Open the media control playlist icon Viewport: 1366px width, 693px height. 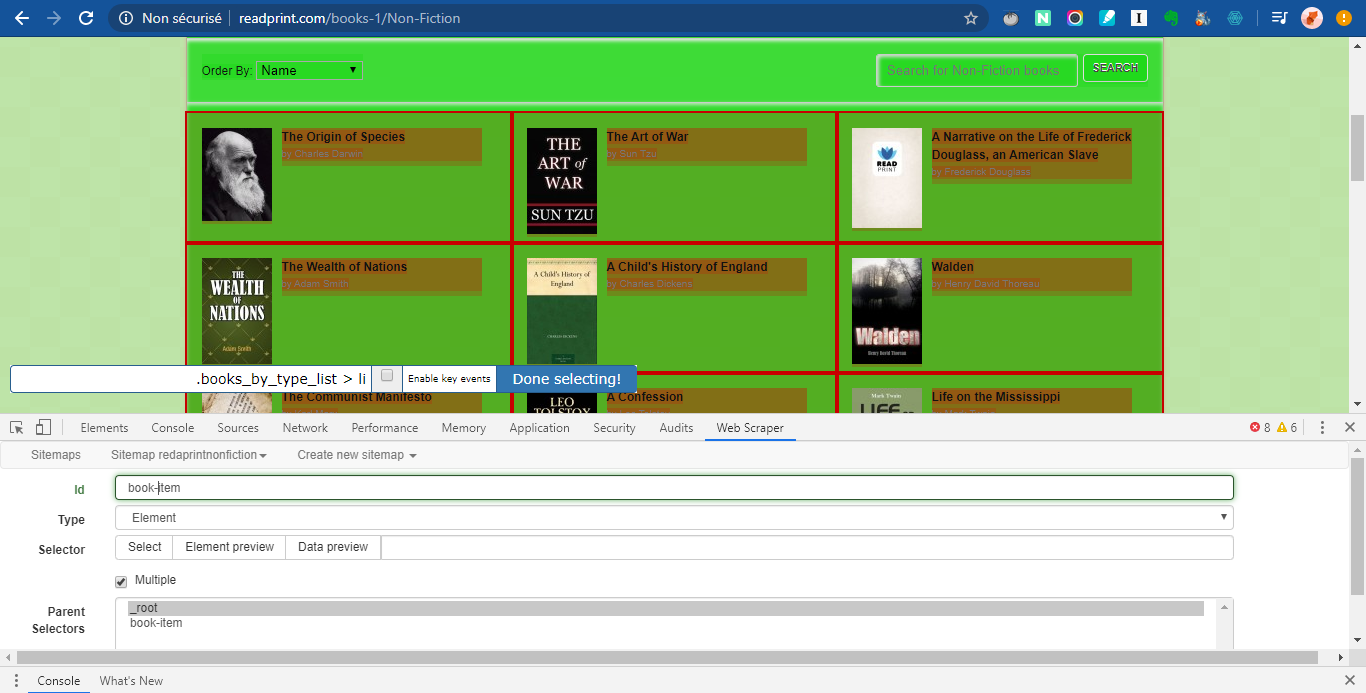(x=1279, y=18)
